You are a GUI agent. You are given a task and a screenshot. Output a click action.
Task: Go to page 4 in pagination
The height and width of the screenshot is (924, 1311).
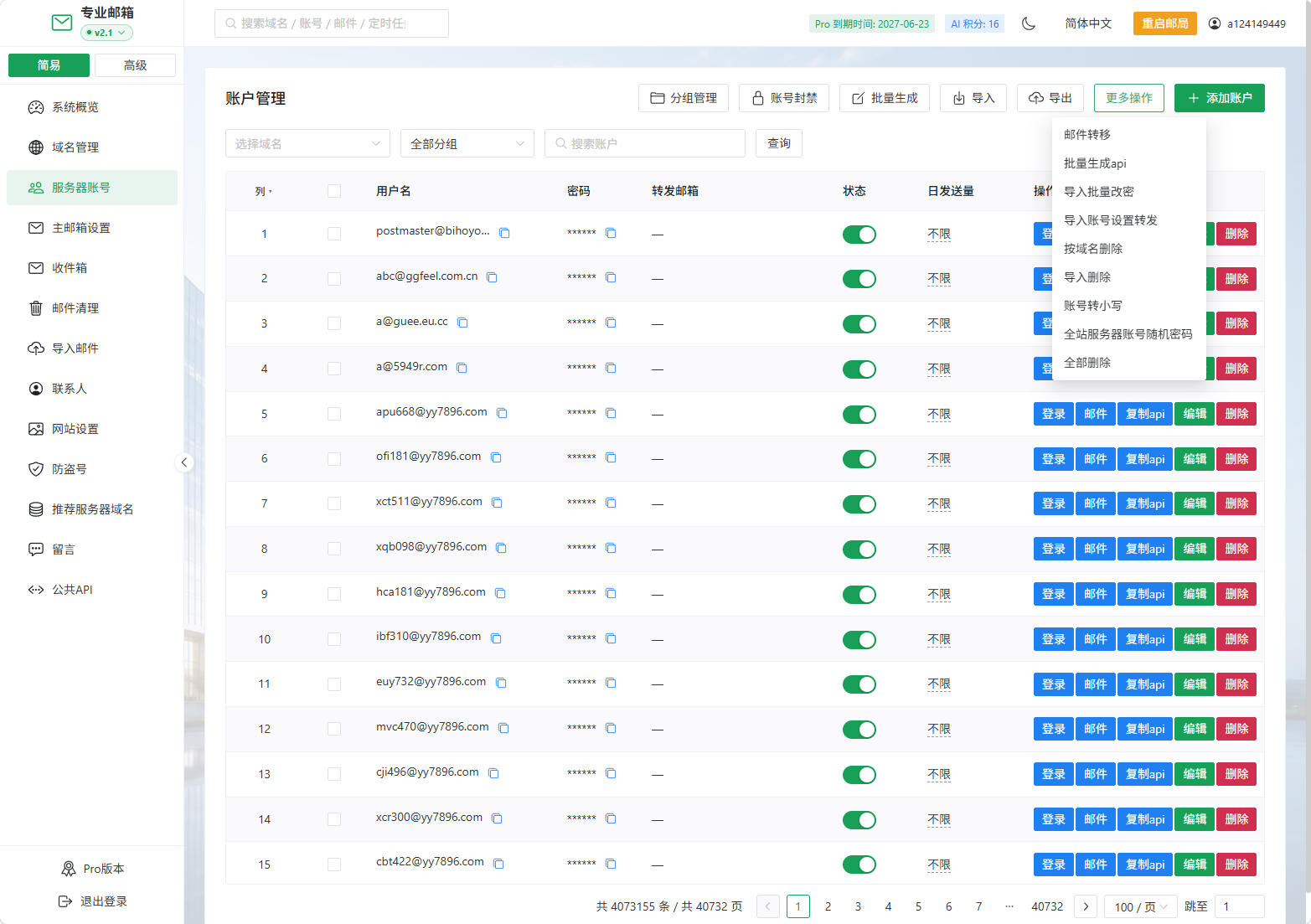click(x=888, y=906)
